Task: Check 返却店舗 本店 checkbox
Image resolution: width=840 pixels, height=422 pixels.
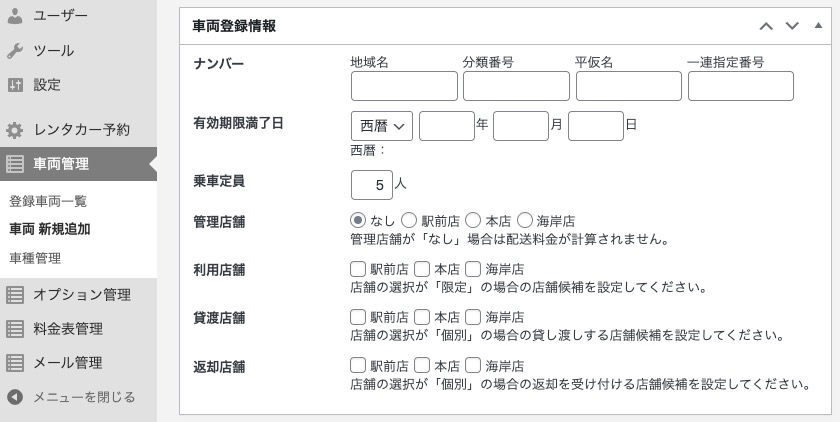Action: [x=422, y=365]
